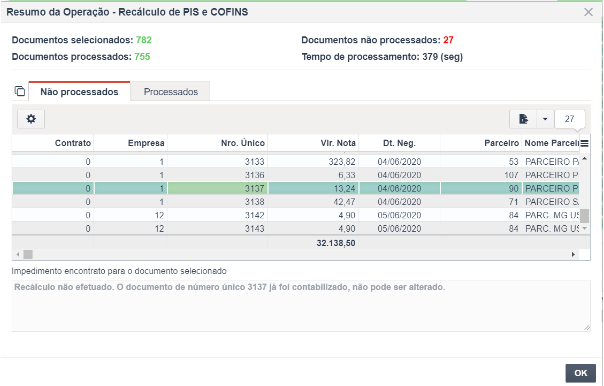
Task: Click the export document icon
Action: click(x=523, y=119)
